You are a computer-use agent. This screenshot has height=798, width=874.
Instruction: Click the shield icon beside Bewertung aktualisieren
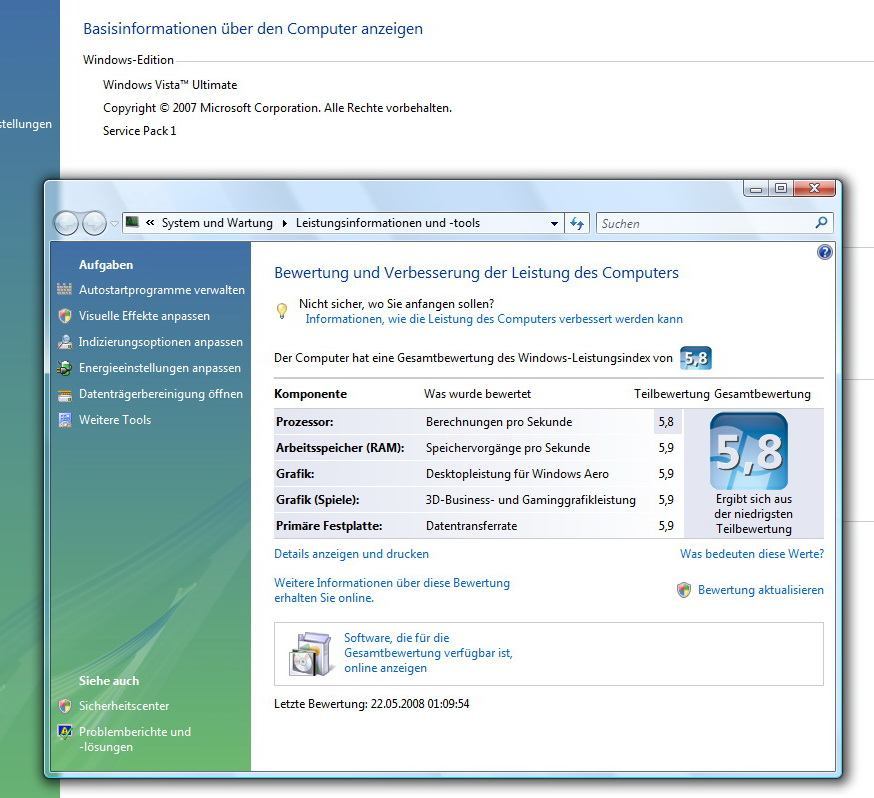[684, 590]
